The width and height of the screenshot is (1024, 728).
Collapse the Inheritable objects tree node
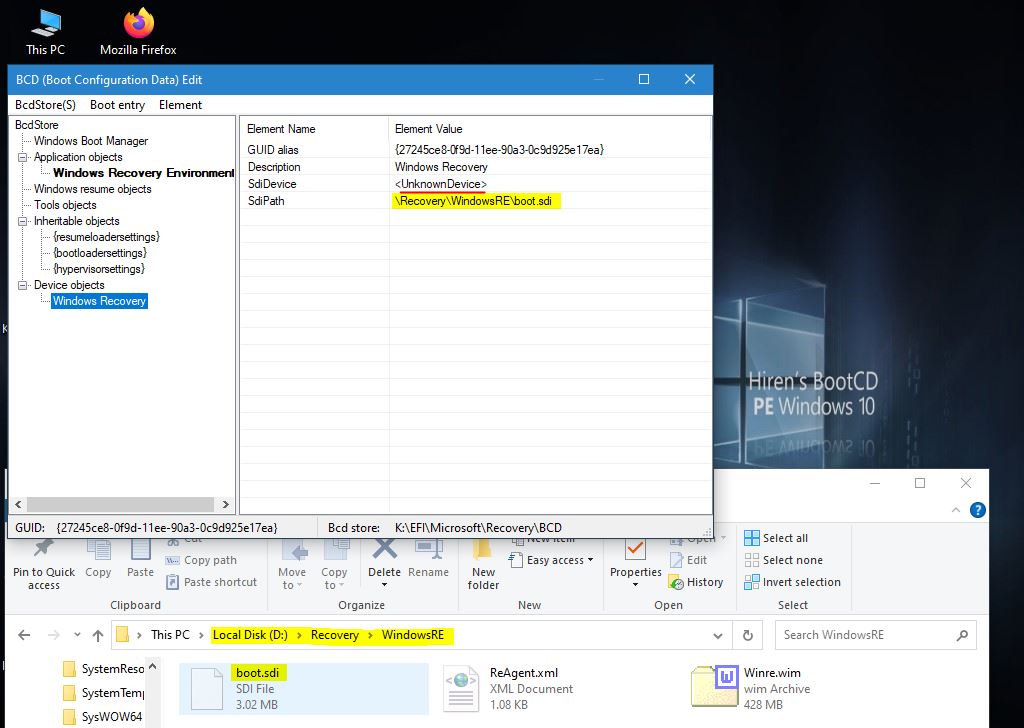(x=23, y=222)
